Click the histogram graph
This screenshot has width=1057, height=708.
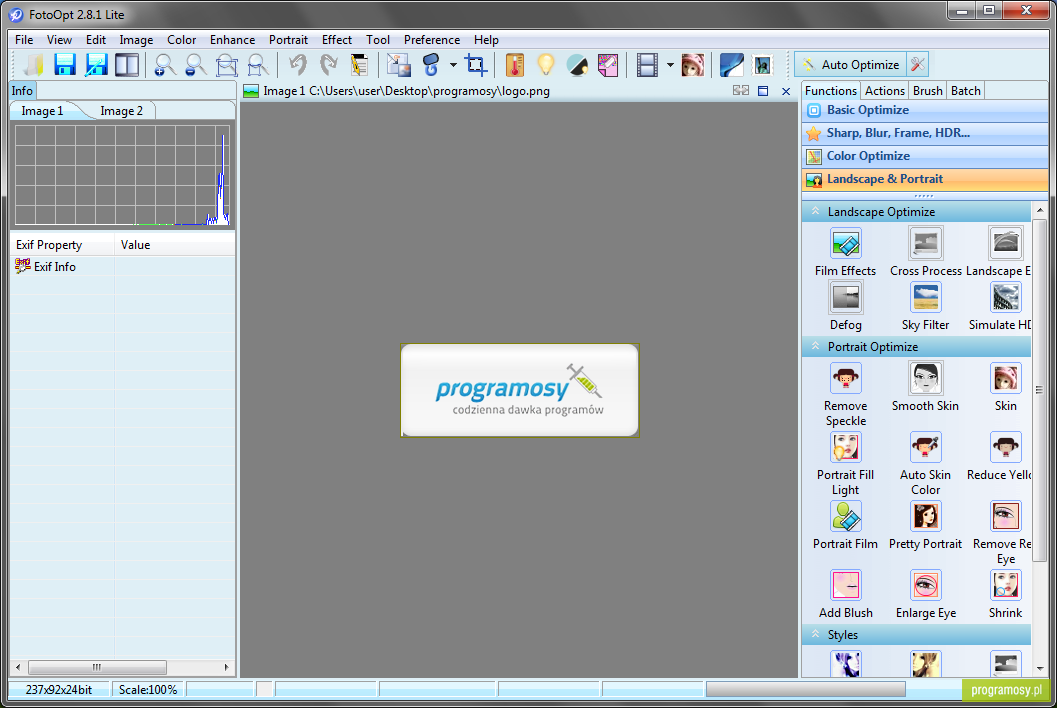click(122, 175)
